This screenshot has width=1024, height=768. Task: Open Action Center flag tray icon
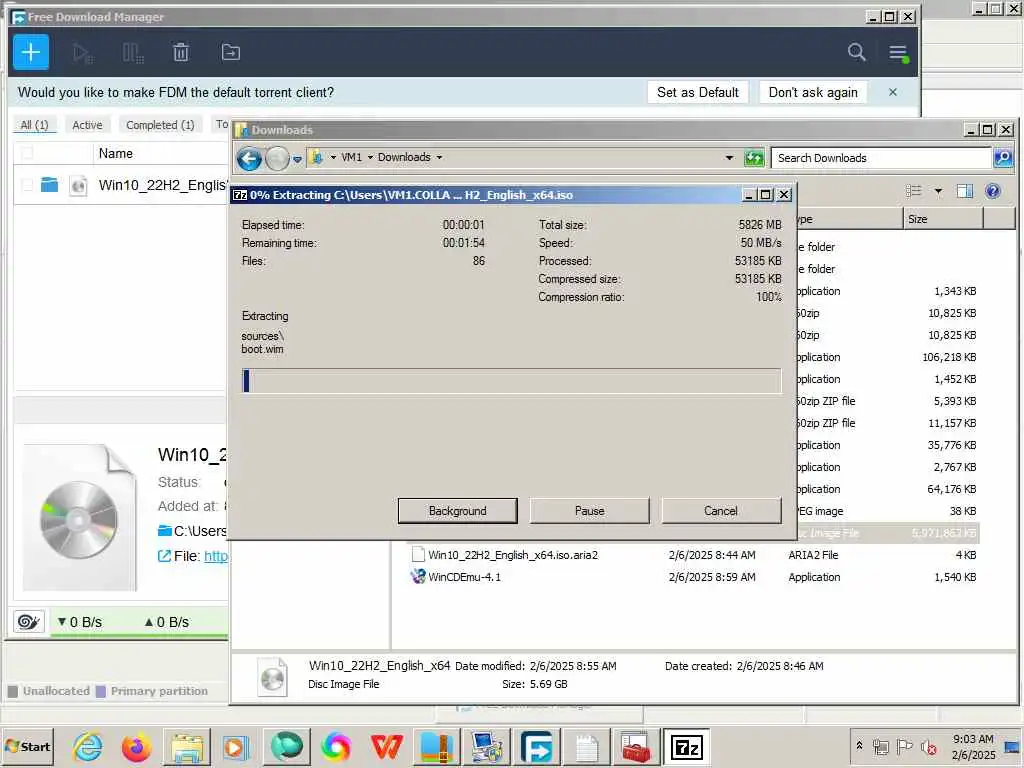tap(904, 746)
